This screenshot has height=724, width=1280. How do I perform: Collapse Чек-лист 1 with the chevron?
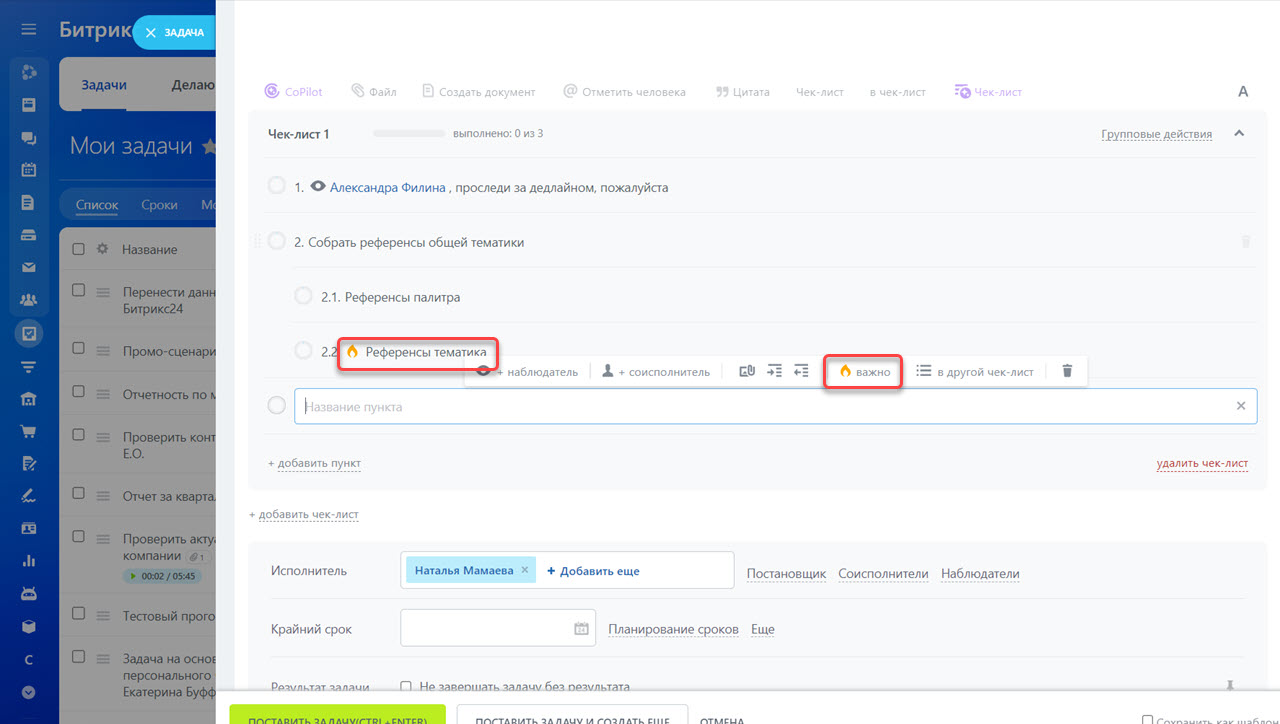pos(1239,133)
